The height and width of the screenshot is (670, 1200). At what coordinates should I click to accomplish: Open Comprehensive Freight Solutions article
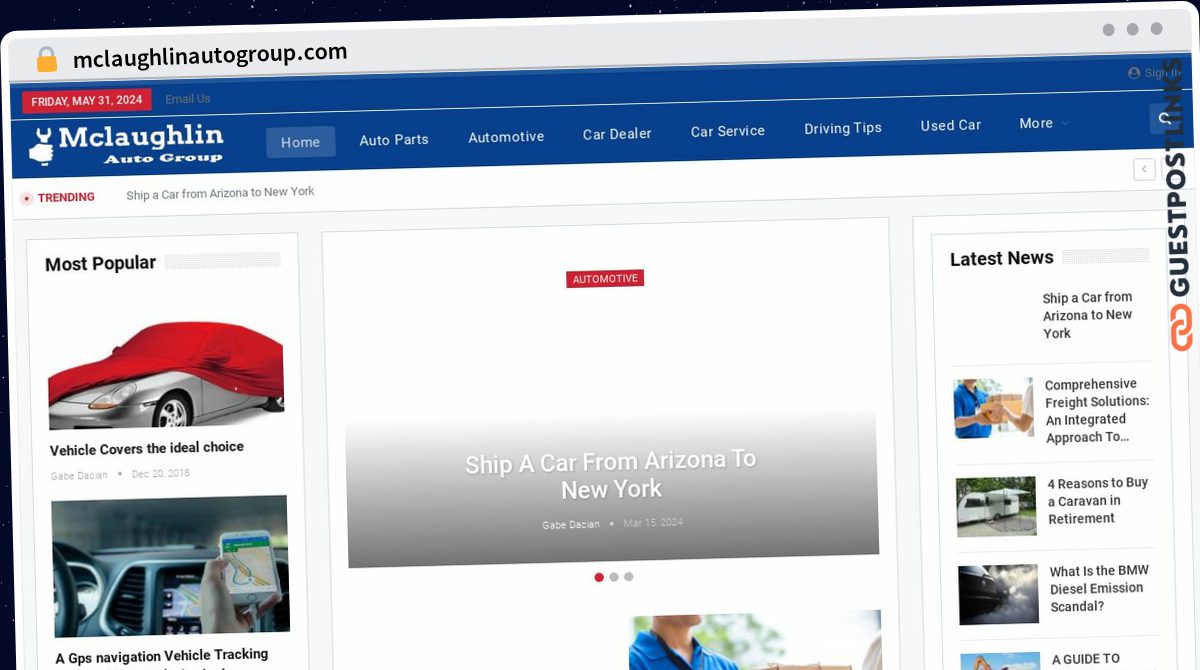click(1097, 411)
